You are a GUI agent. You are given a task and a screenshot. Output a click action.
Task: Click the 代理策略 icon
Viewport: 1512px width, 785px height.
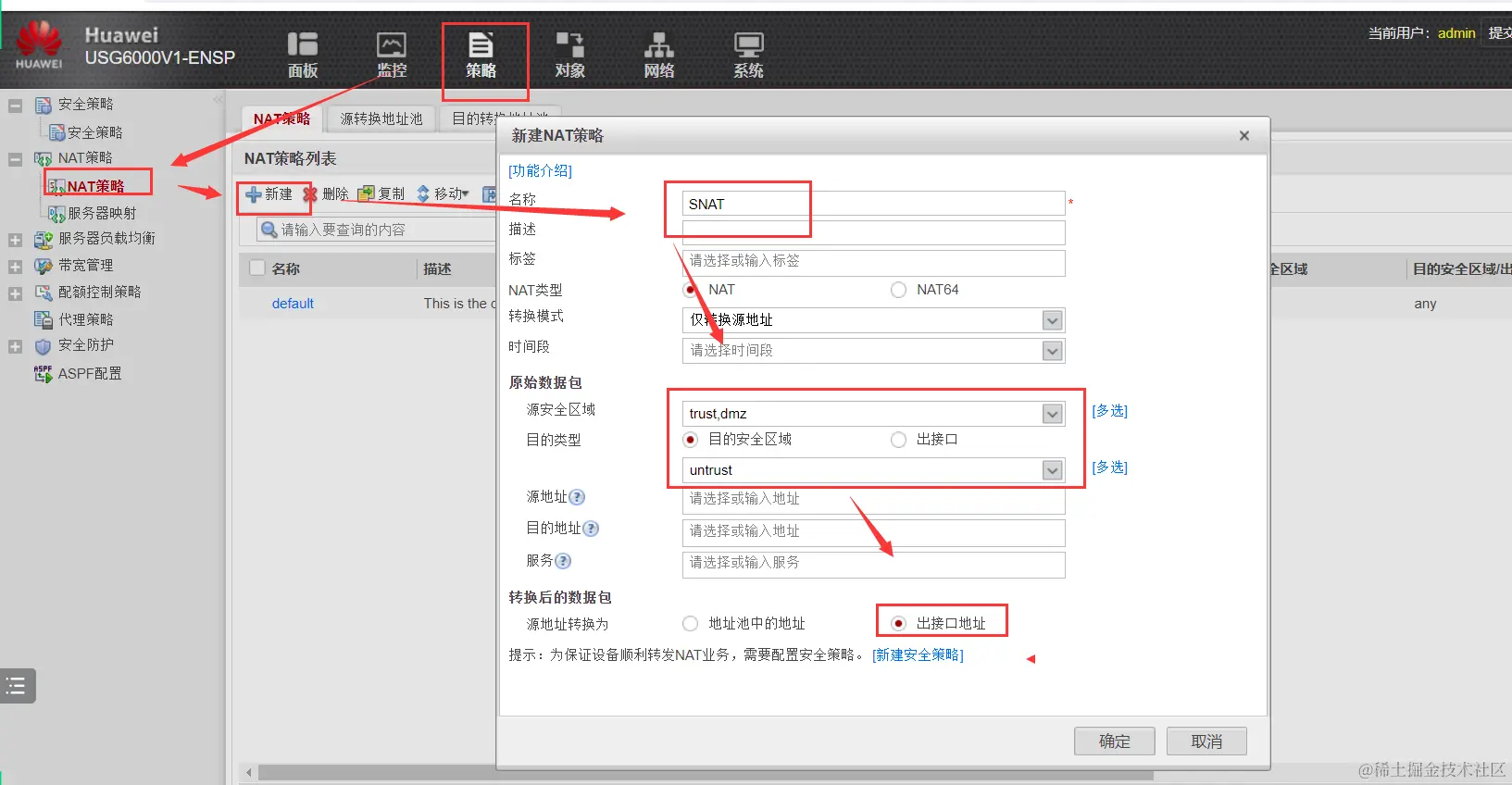point(43,319)
